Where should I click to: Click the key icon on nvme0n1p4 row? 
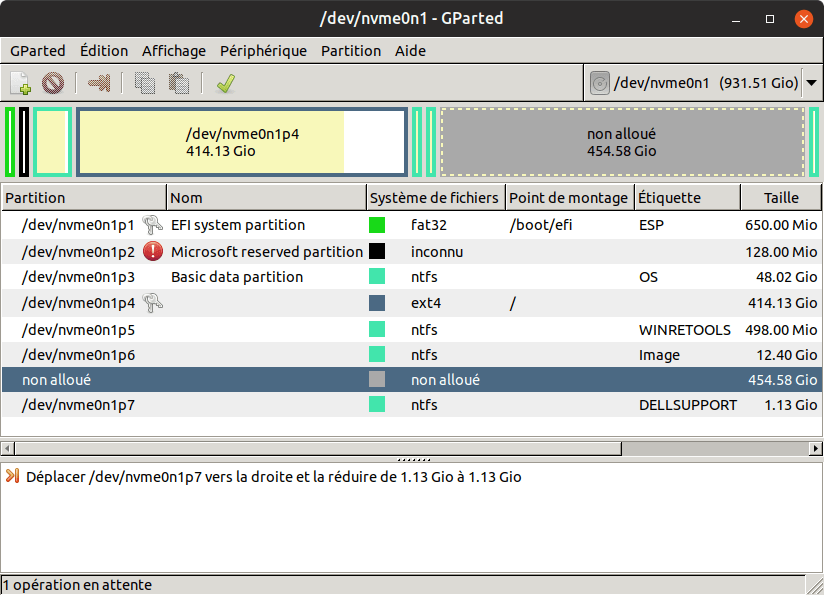(152, 302)
